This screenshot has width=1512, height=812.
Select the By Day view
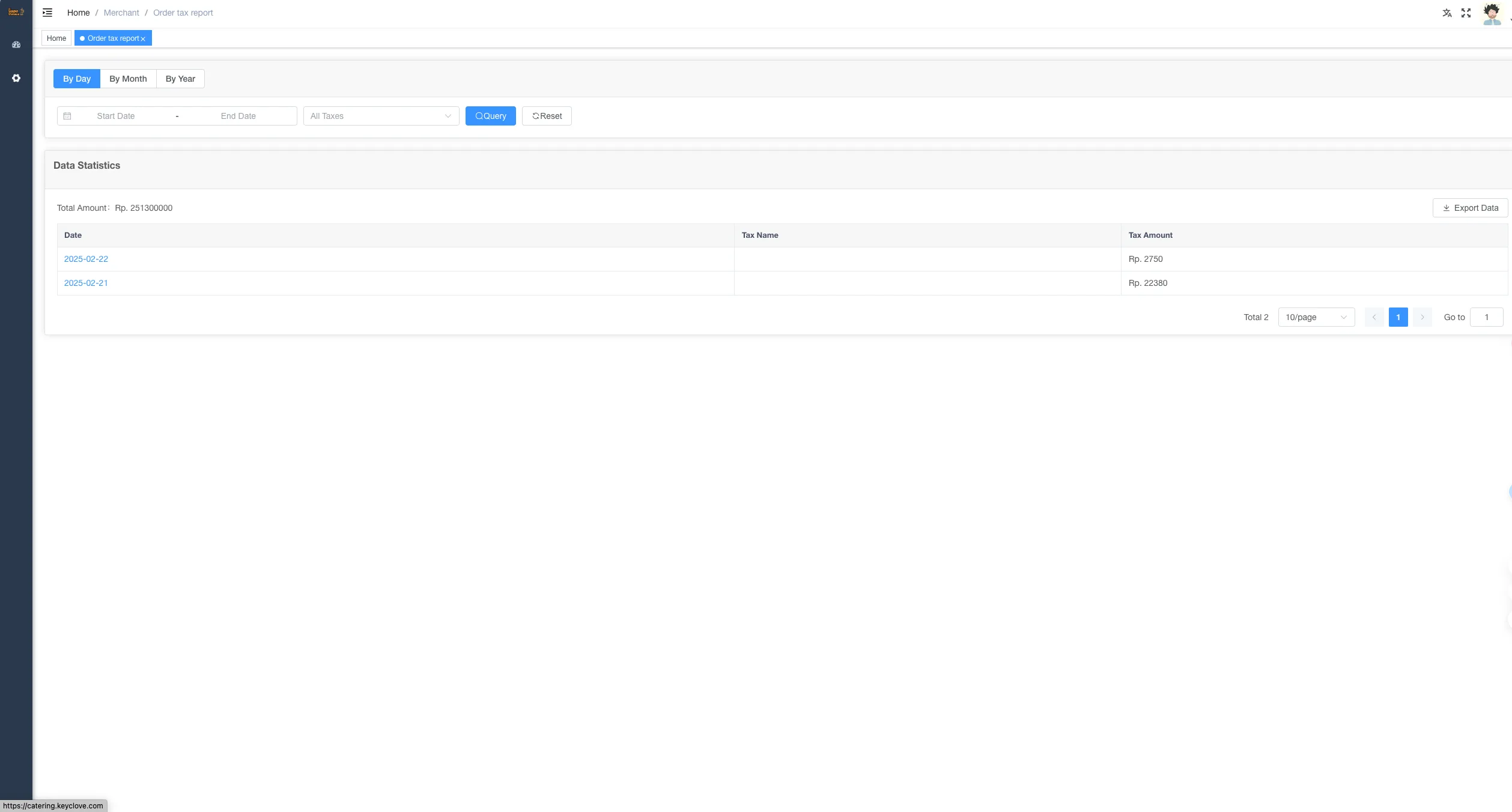pyautogui.click(x=77, y=79)
